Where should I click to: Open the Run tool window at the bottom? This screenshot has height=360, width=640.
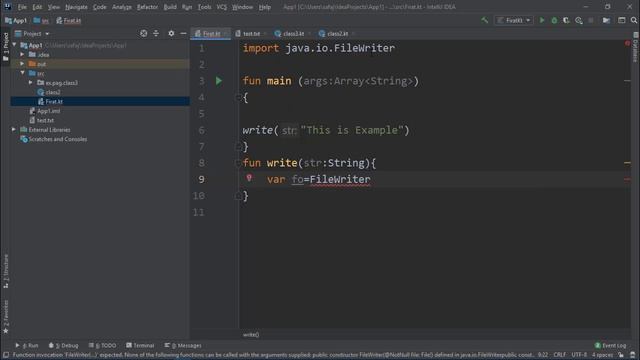(x=27, y=345)
